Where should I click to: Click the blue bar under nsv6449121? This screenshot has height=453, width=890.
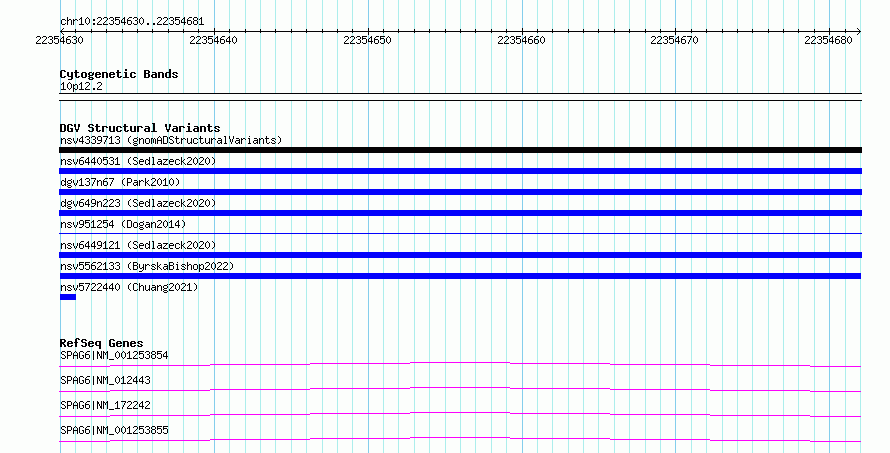click(460, 255)
